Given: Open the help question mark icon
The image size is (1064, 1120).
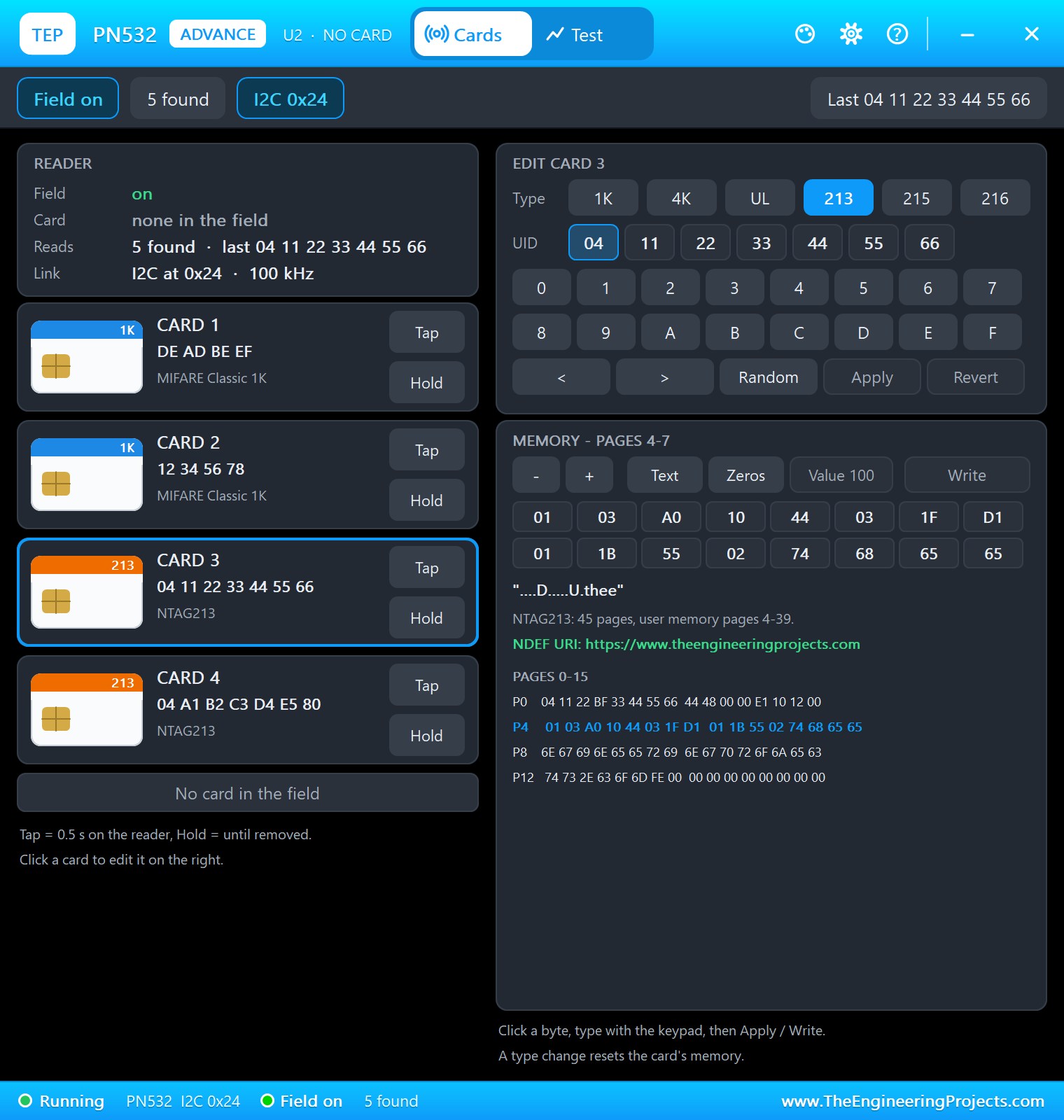Looking at the screenshot, I should pyautogui.click(x=897, y=34).
